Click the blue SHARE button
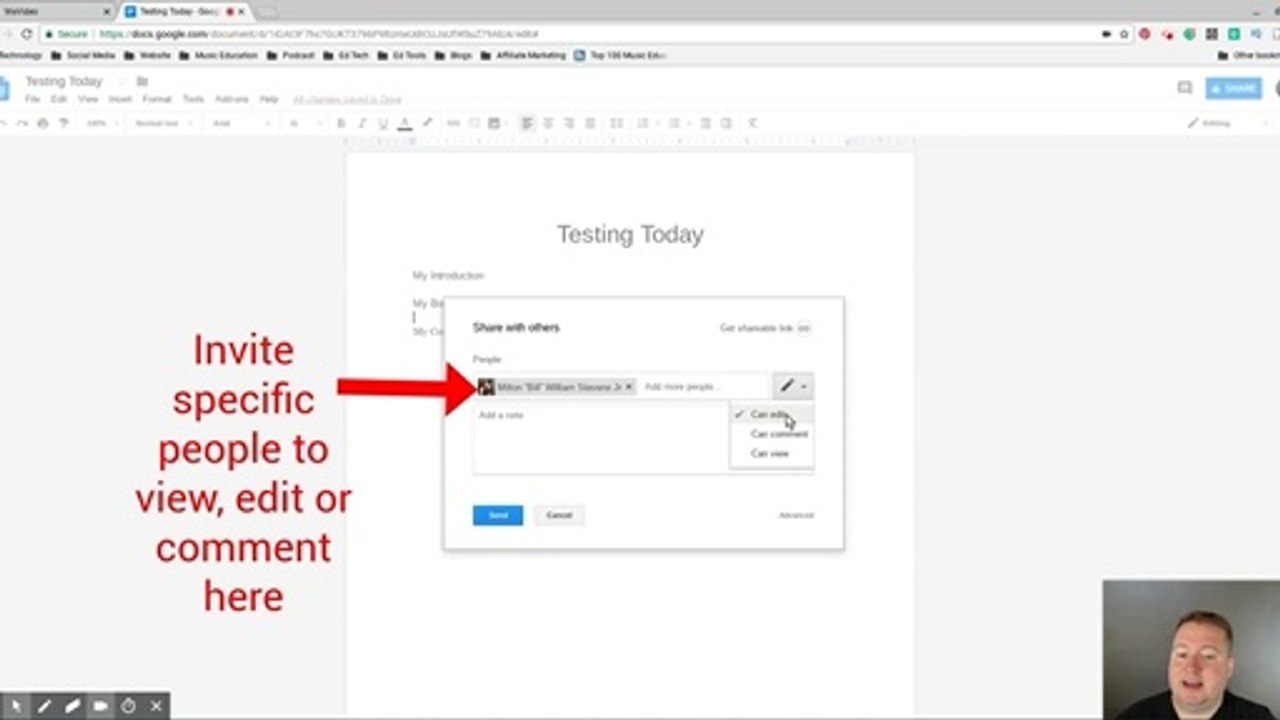 (x=1233, y=88)
